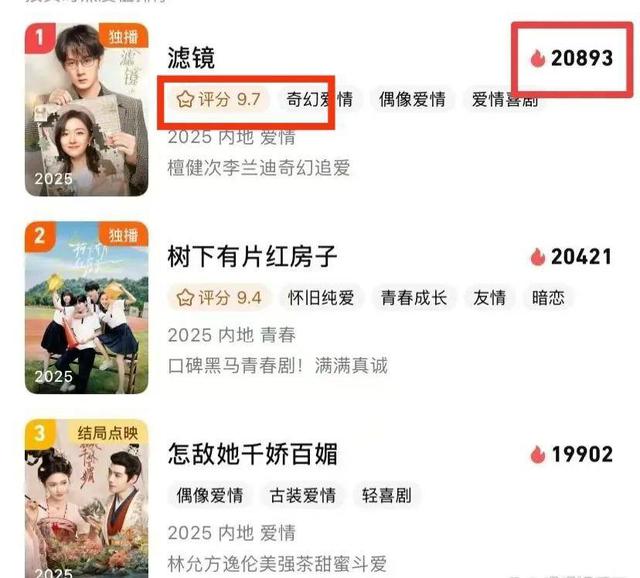This screenshot has height=578, width=640.
Task: Select the 轻喜剧 tag
Action: click(387, 495)
